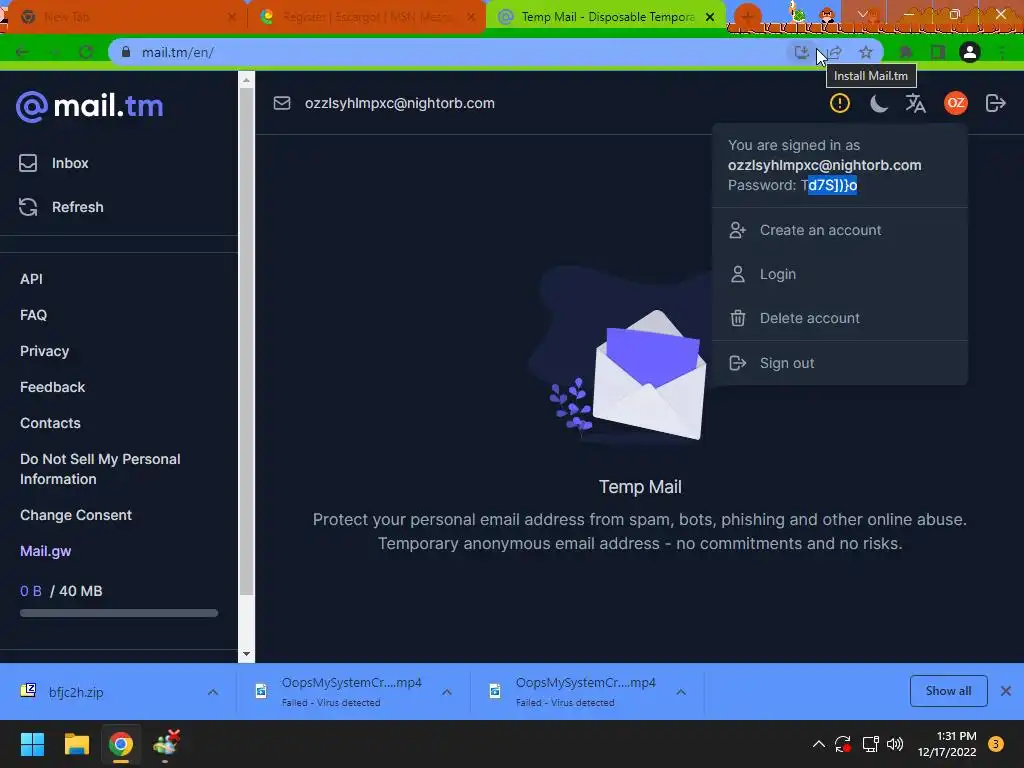Click the envelope icon beside the email address
Image resolution: width=1024 pixels, height=768 pixels.
pos(282,103)
